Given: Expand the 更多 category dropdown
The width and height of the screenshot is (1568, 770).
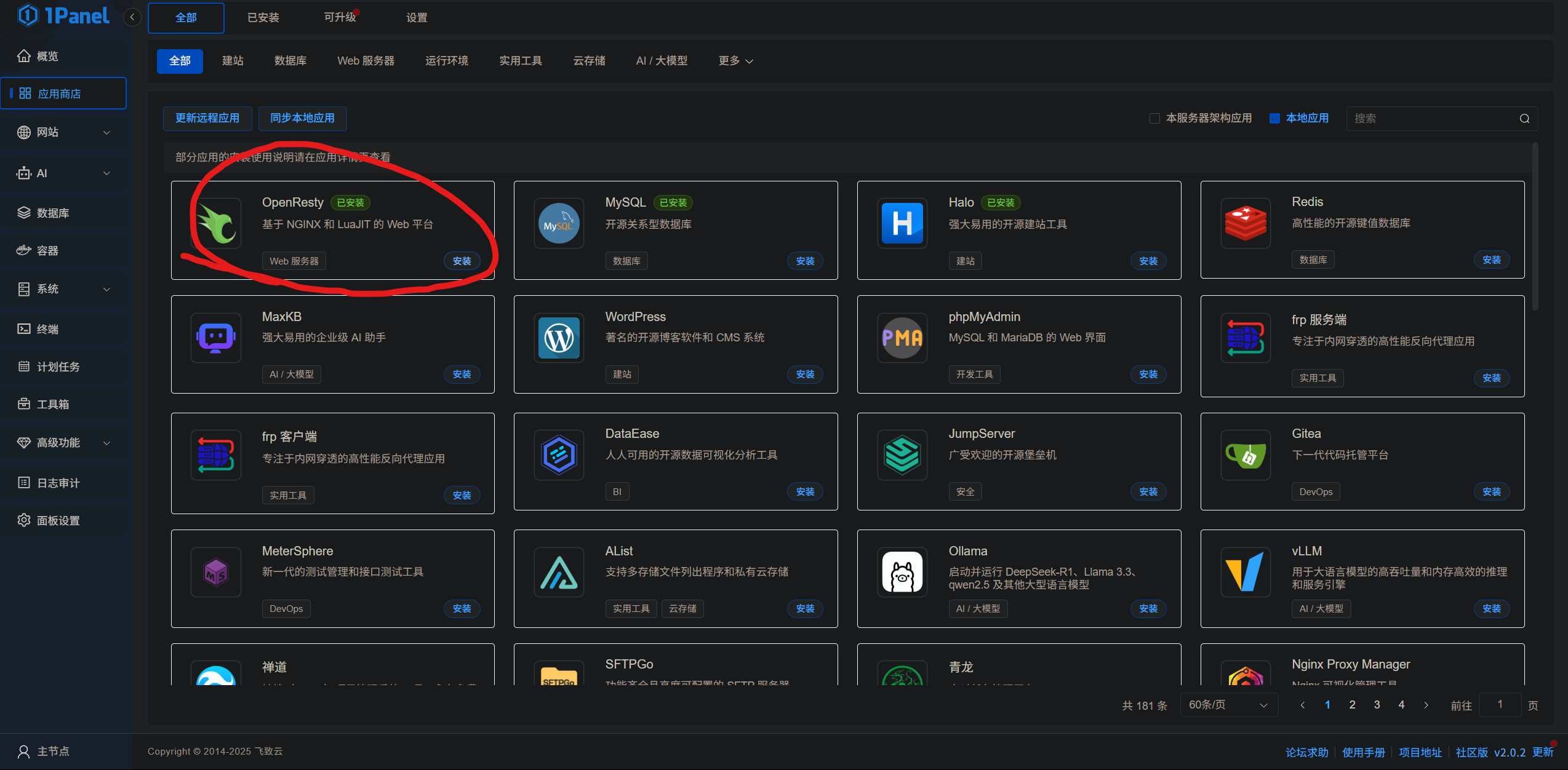Looking at the screenshot, I should click(735, 61).
